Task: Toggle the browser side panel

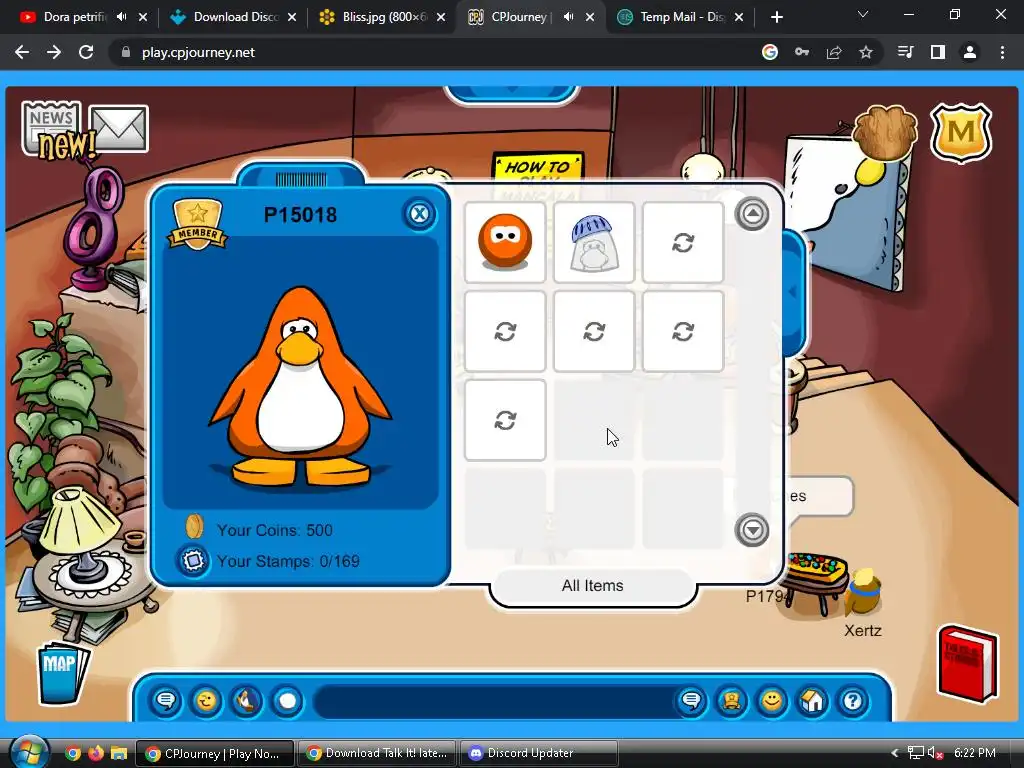Action: (x=938, y=52)
